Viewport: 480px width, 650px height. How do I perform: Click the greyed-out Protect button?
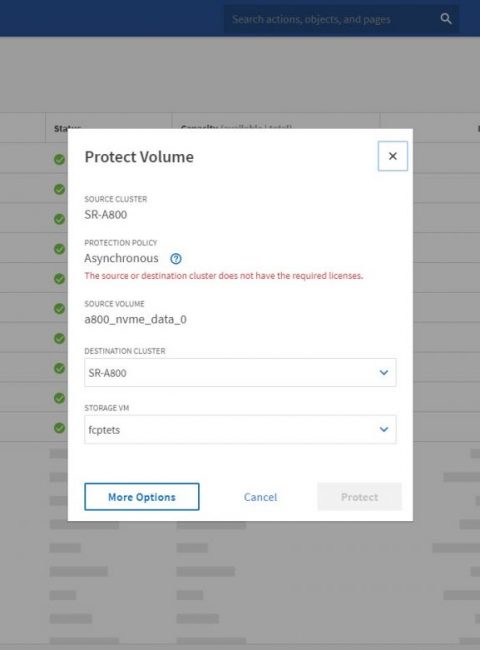359,497
